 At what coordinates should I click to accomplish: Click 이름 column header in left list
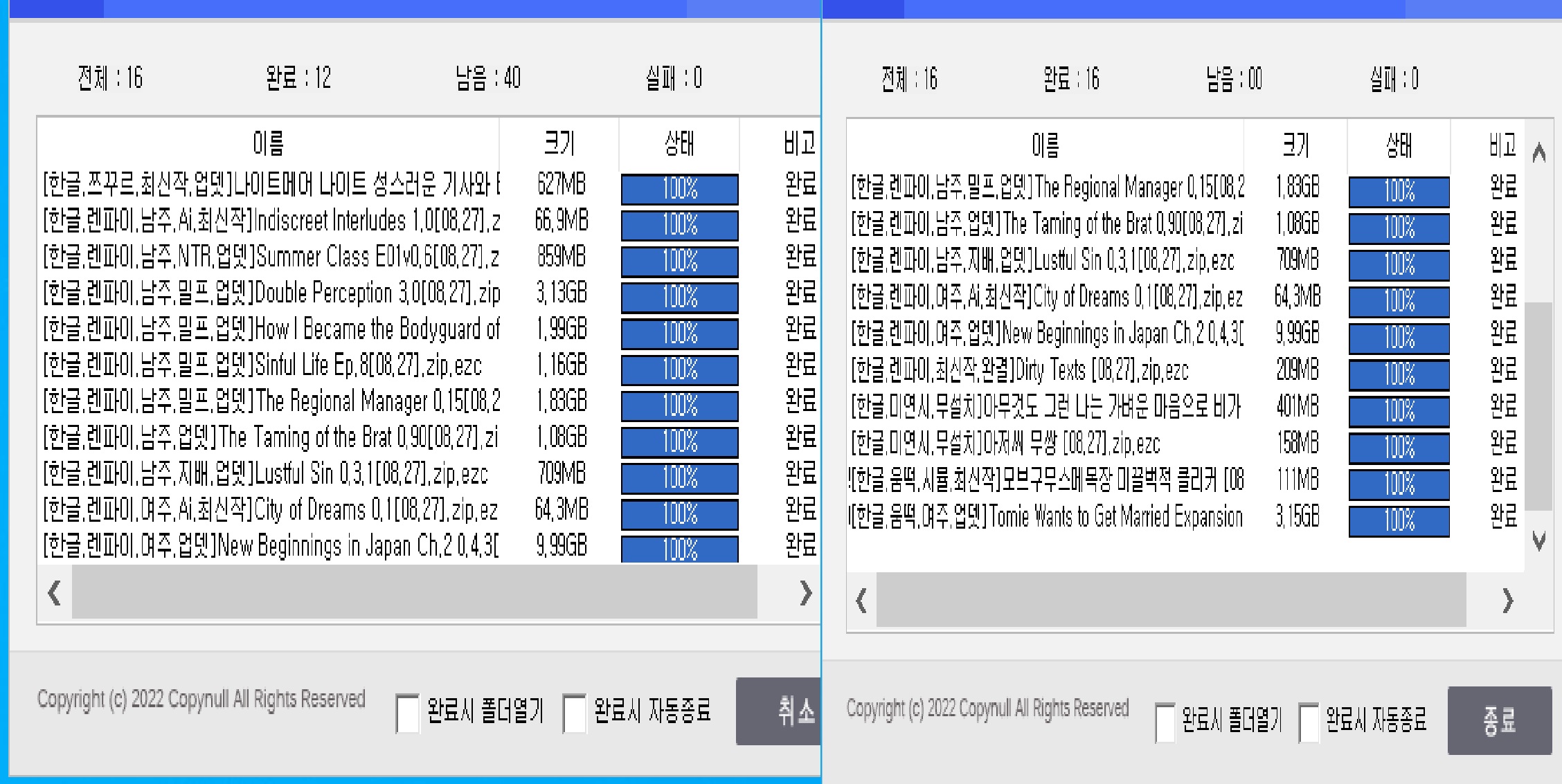(x=269, y=144)
